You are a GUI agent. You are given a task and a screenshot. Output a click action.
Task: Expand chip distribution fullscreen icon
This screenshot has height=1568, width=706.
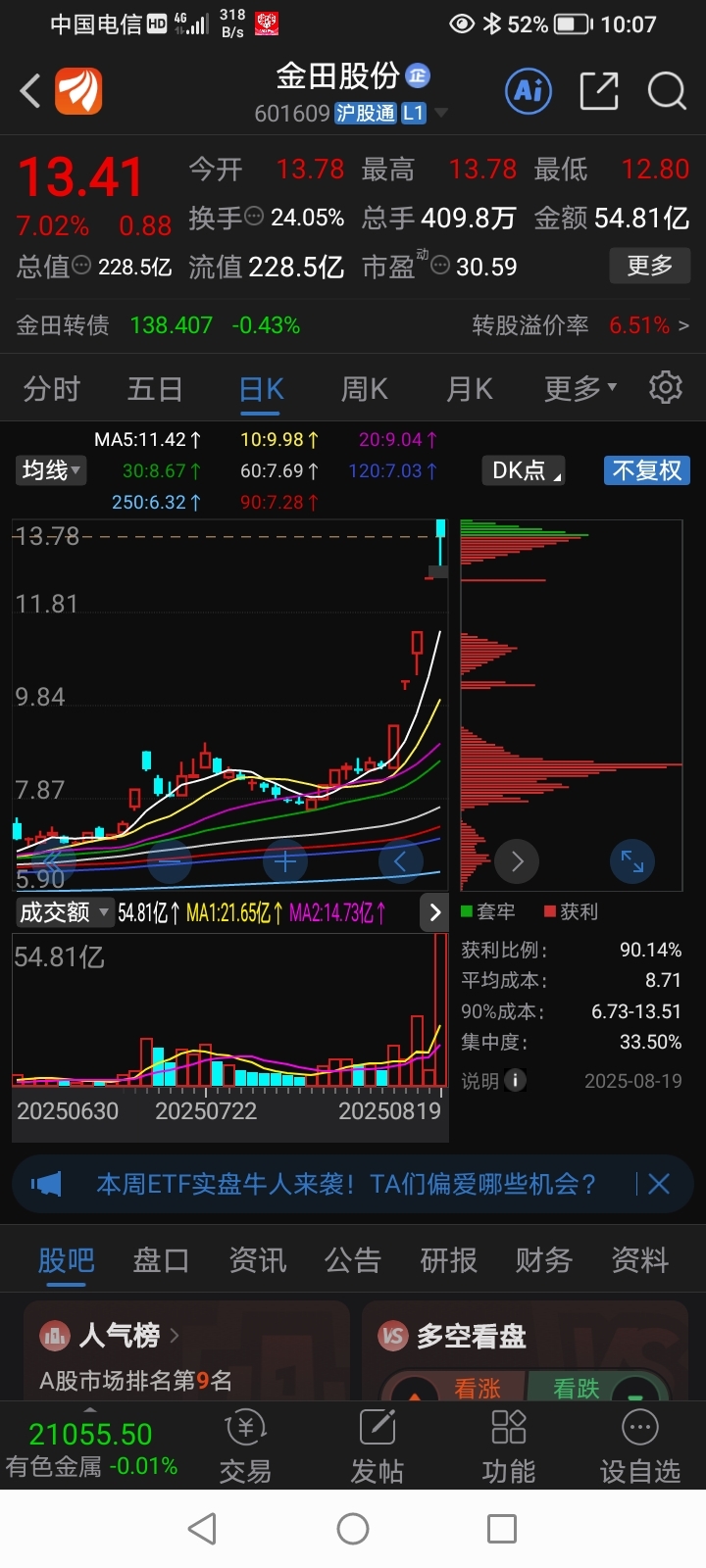click(632, 861)
